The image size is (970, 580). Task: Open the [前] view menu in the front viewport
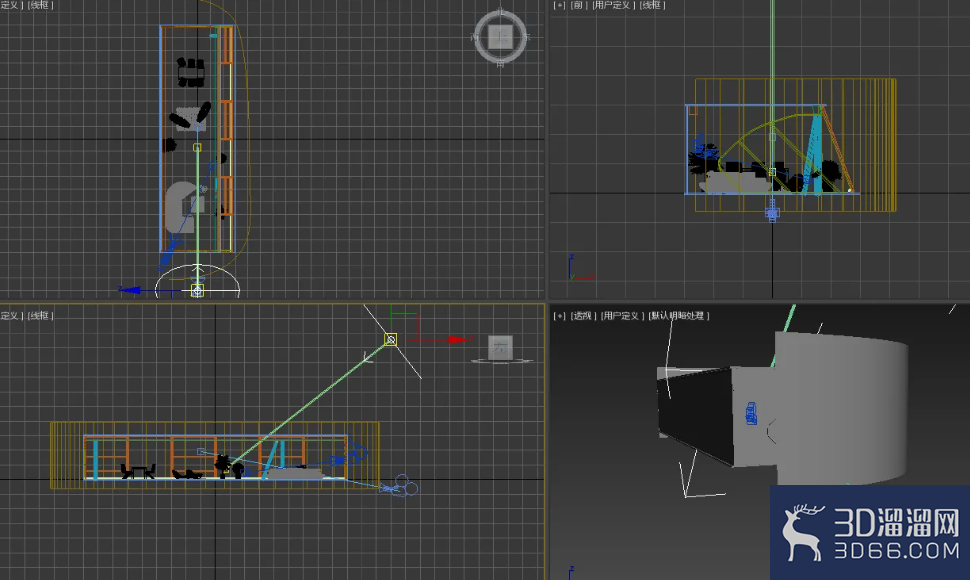click(x=577, y=5)
